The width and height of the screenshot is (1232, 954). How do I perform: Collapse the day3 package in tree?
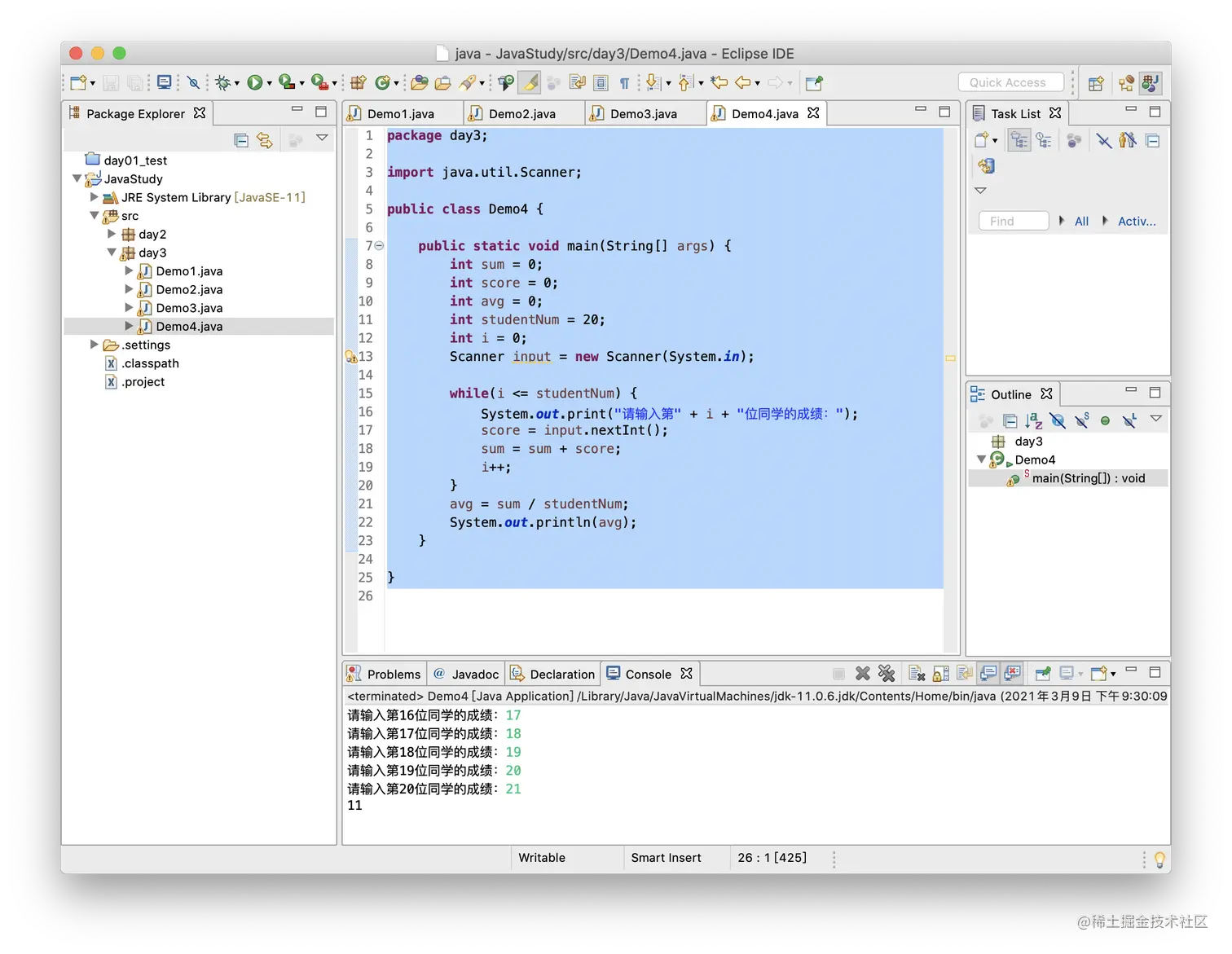[x=112, y=253]
